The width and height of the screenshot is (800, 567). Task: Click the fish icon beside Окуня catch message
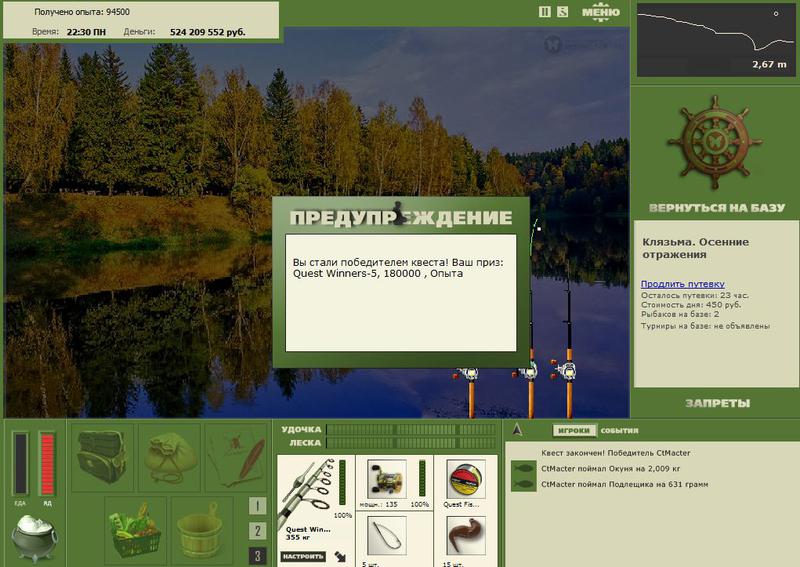523,469
